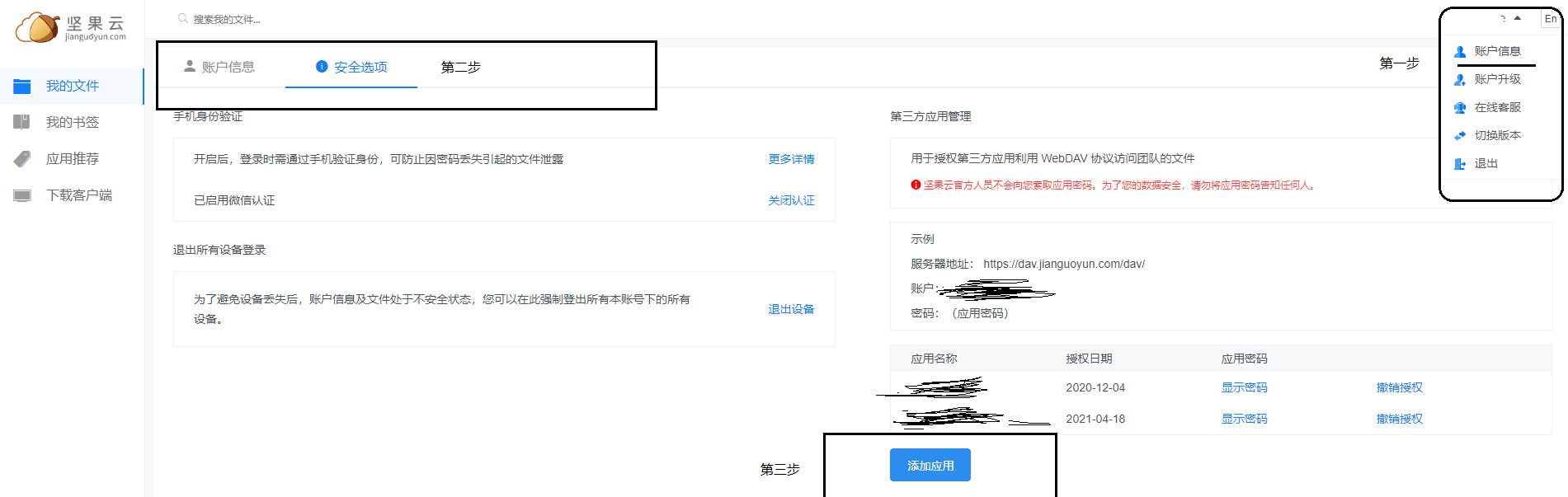Choose 账户升级 in the account menu
1568x497 pixels.
1497,79
